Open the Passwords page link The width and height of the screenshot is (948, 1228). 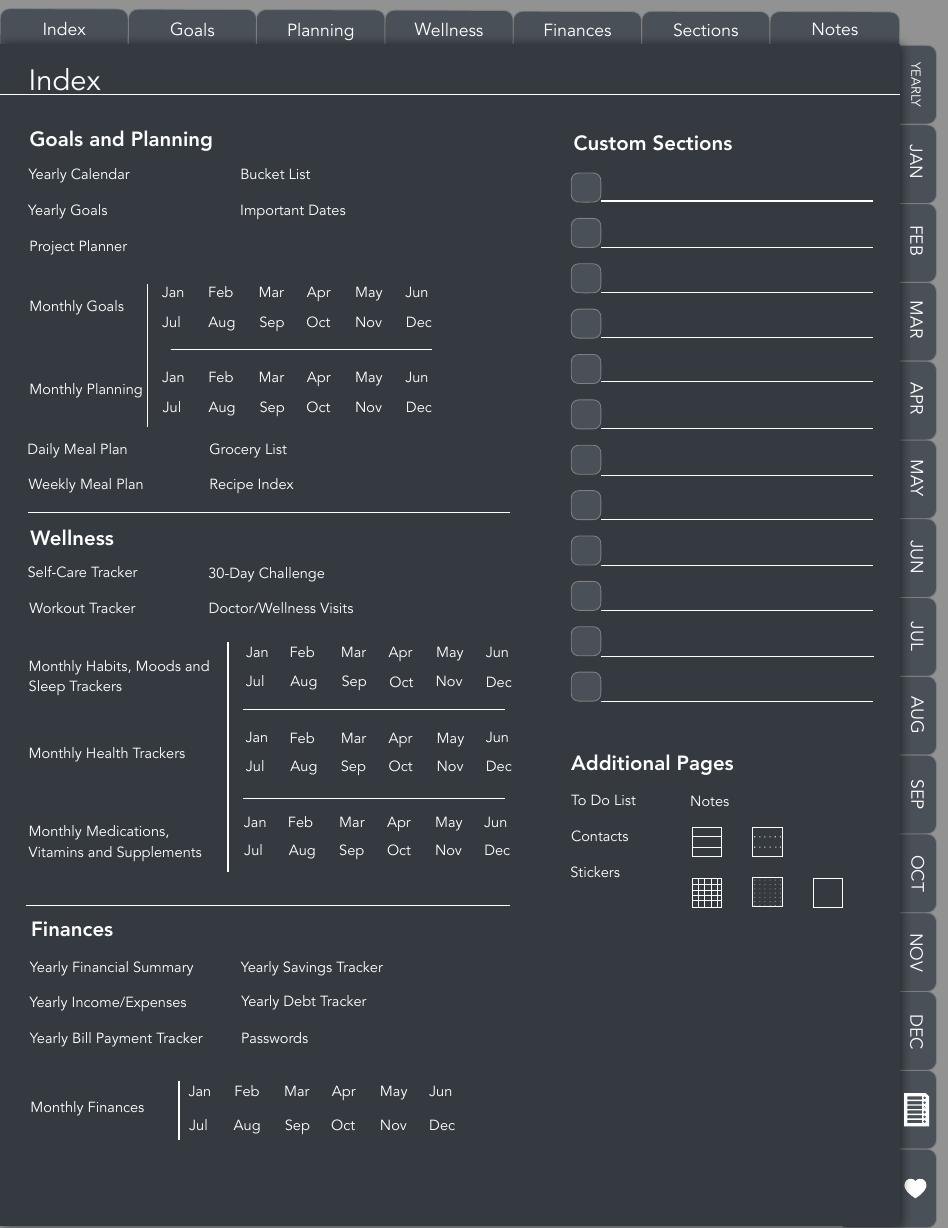click(x=274, y=1039)
